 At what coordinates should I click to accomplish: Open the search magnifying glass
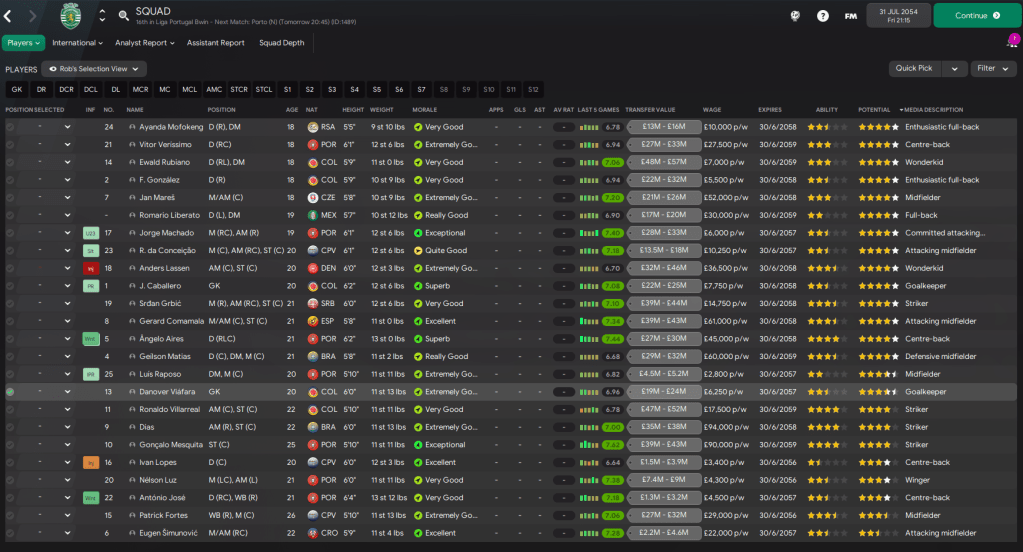click(x=123, y=16)
